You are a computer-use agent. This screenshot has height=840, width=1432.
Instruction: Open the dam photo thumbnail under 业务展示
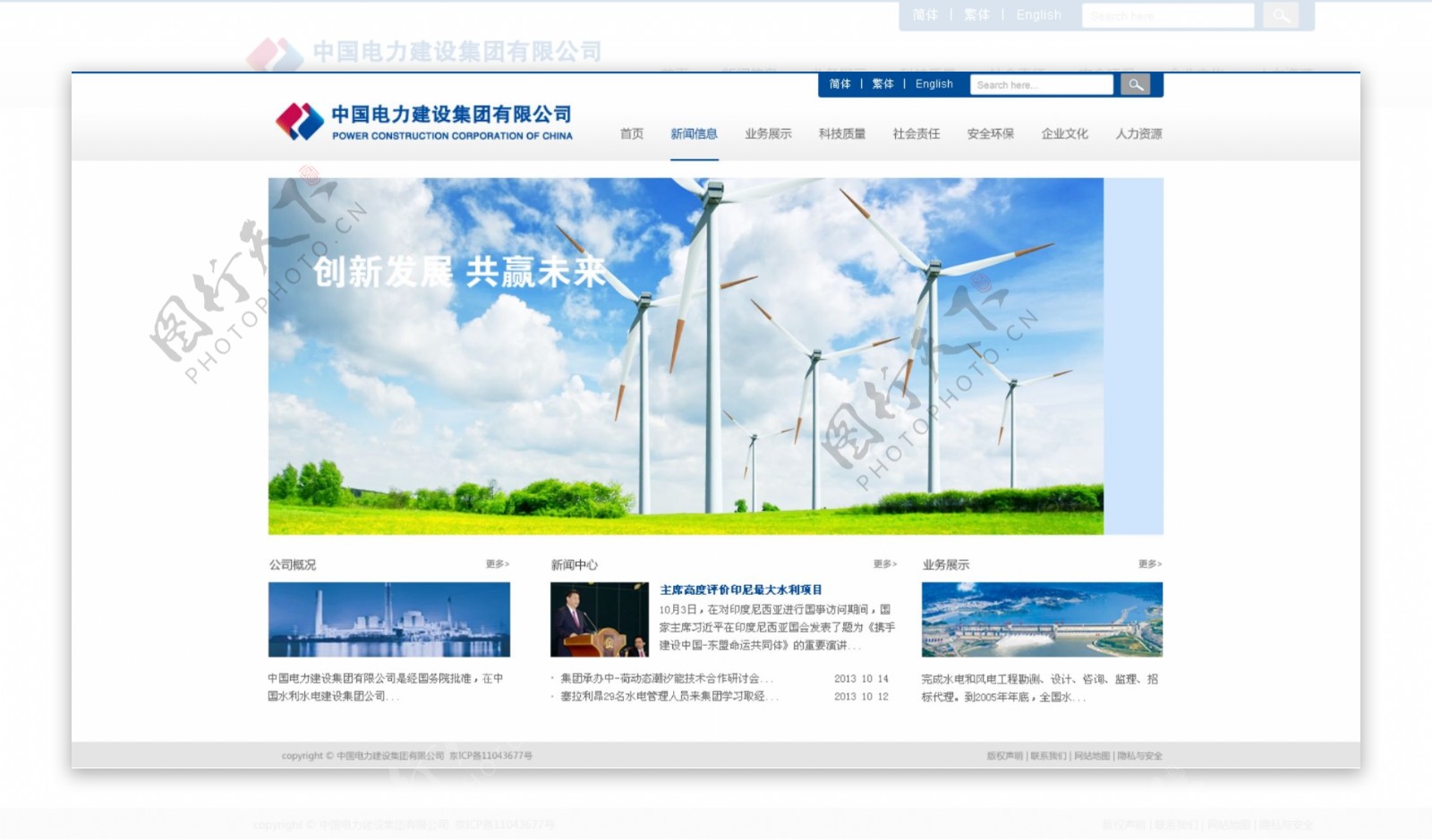(x=1043, y=620)
